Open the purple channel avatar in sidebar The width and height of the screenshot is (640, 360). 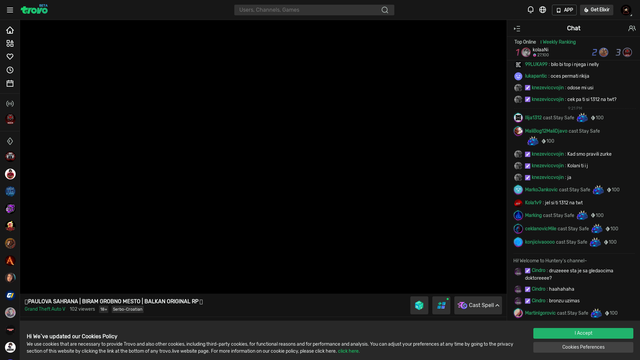pyautogui.click(x=10, y=209)
